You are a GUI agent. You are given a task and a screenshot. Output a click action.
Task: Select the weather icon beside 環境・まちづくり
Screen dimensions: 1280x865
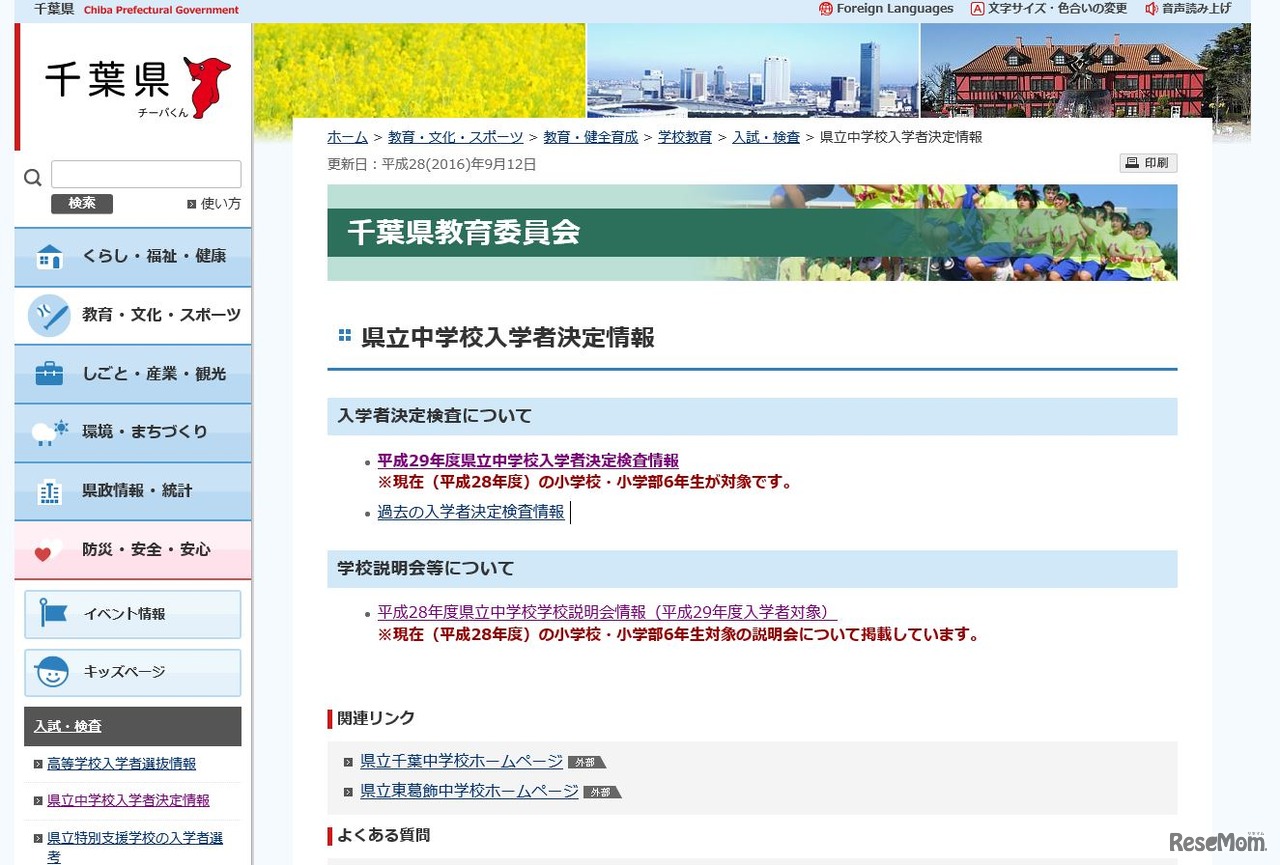pyautogui.click(x=49, y=431)
